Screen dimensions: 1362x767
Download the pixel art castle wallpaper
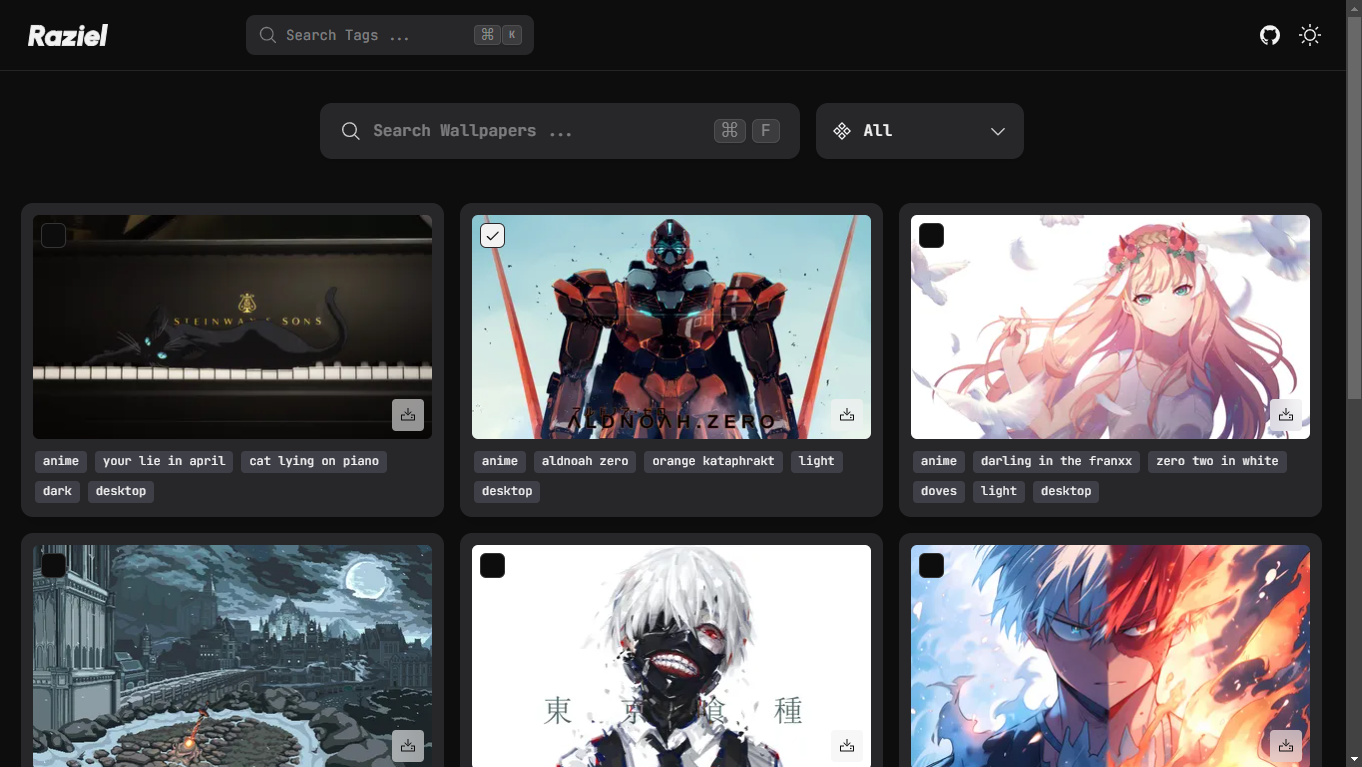(408, 745)
